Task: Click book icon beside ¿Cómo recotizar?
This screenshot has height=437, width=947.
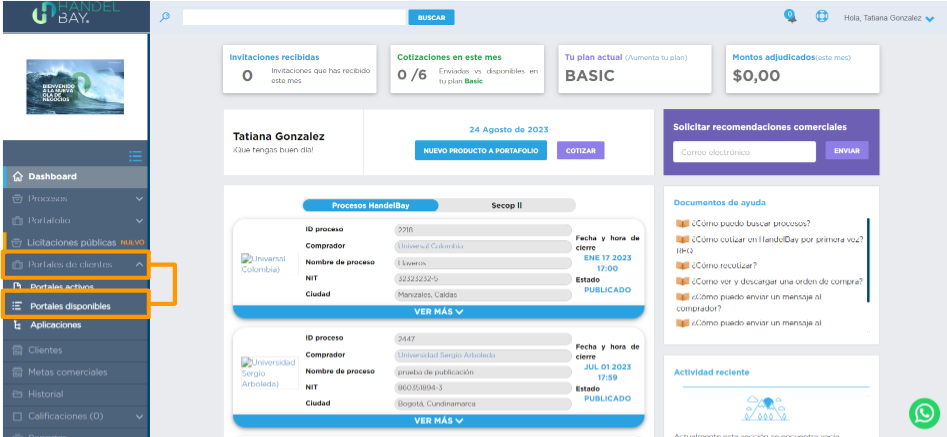Action: (x=682, y=266)
